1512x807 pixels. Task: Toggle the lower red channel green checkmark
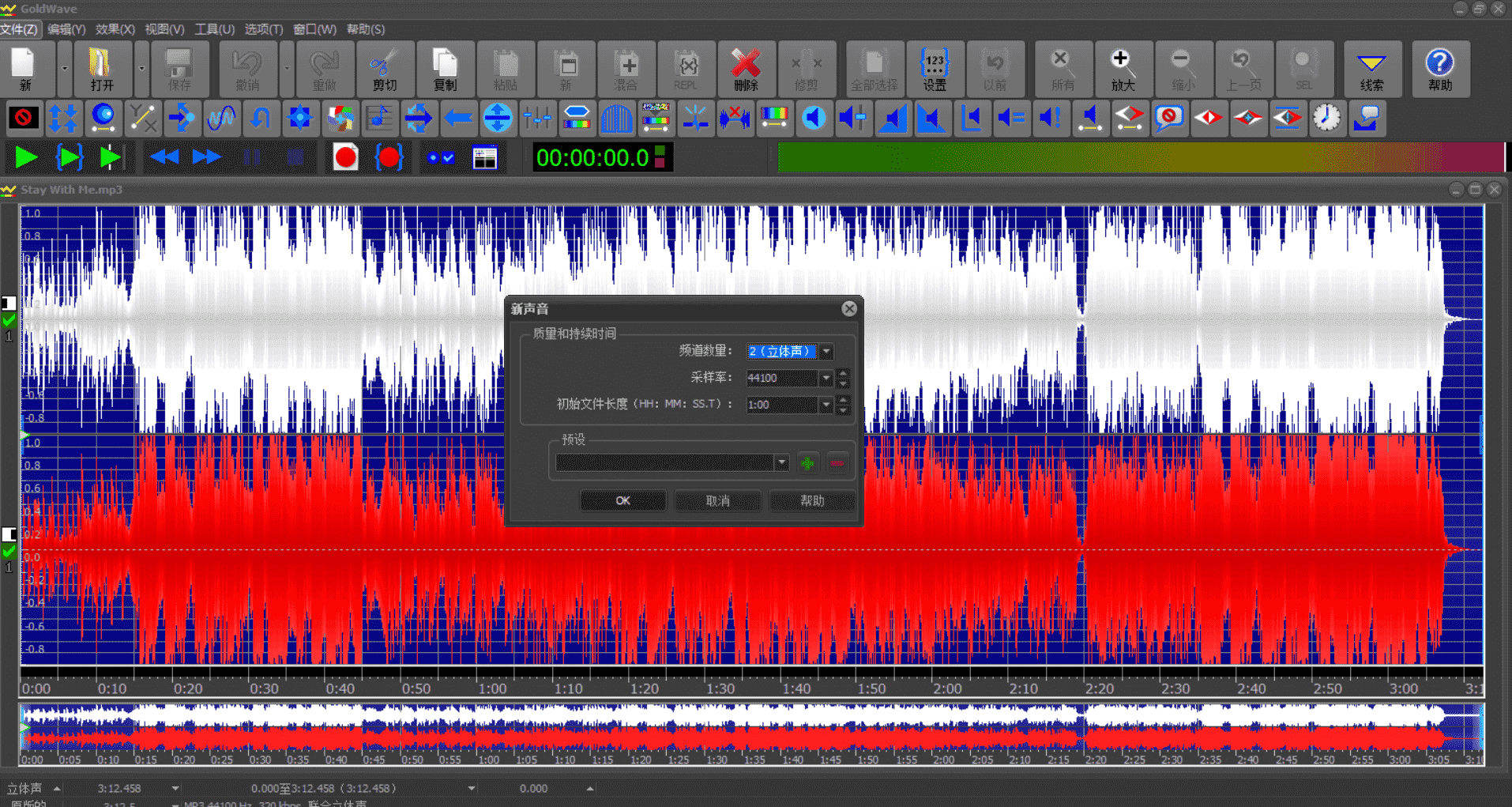[x=9, y=551]
